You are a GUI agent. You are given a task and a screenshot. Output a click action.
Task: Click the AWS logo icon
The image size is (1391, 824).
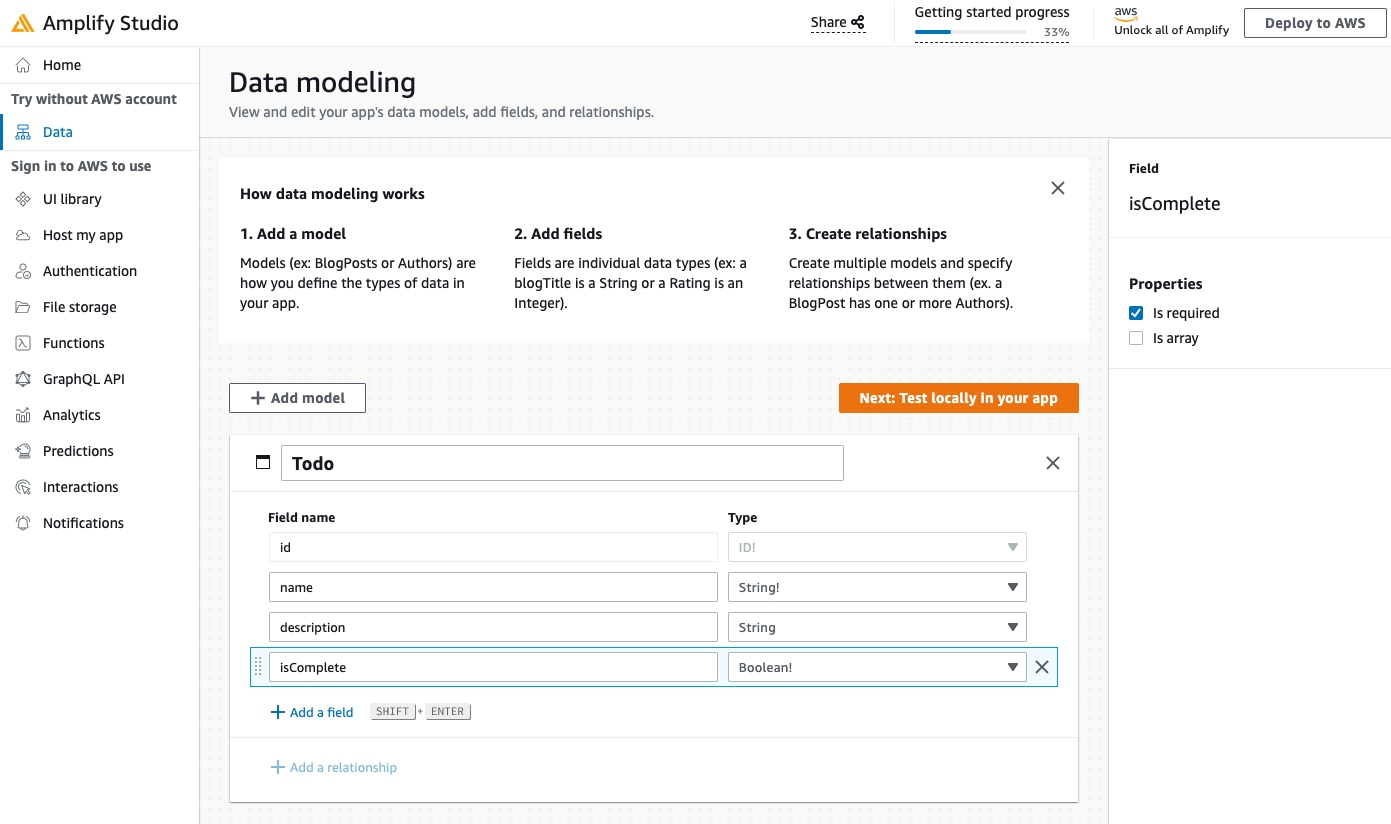(x=1126, y=13)
